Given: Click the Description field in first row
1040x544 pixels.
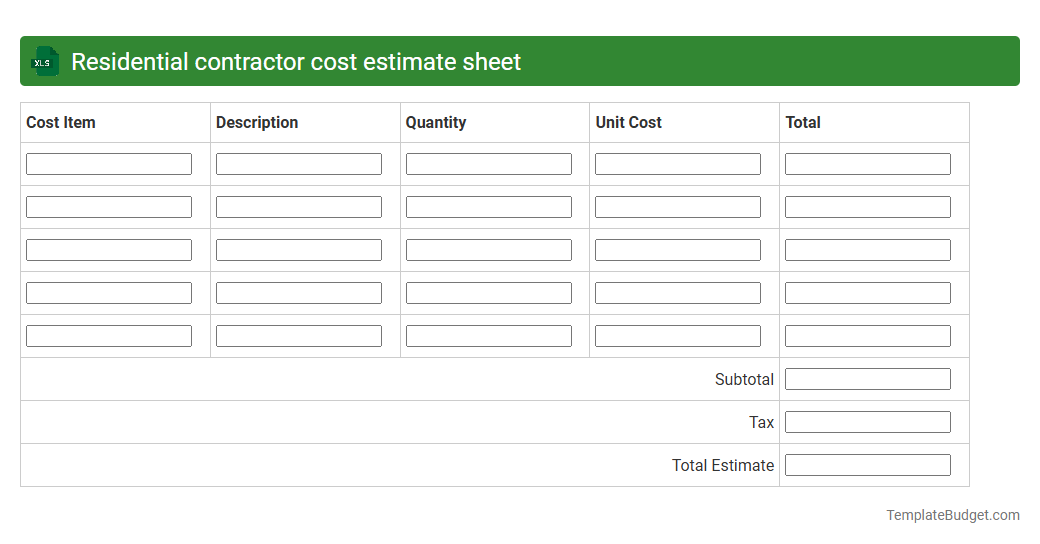Looking at the screenshot, I should click(x=298, y=164).
